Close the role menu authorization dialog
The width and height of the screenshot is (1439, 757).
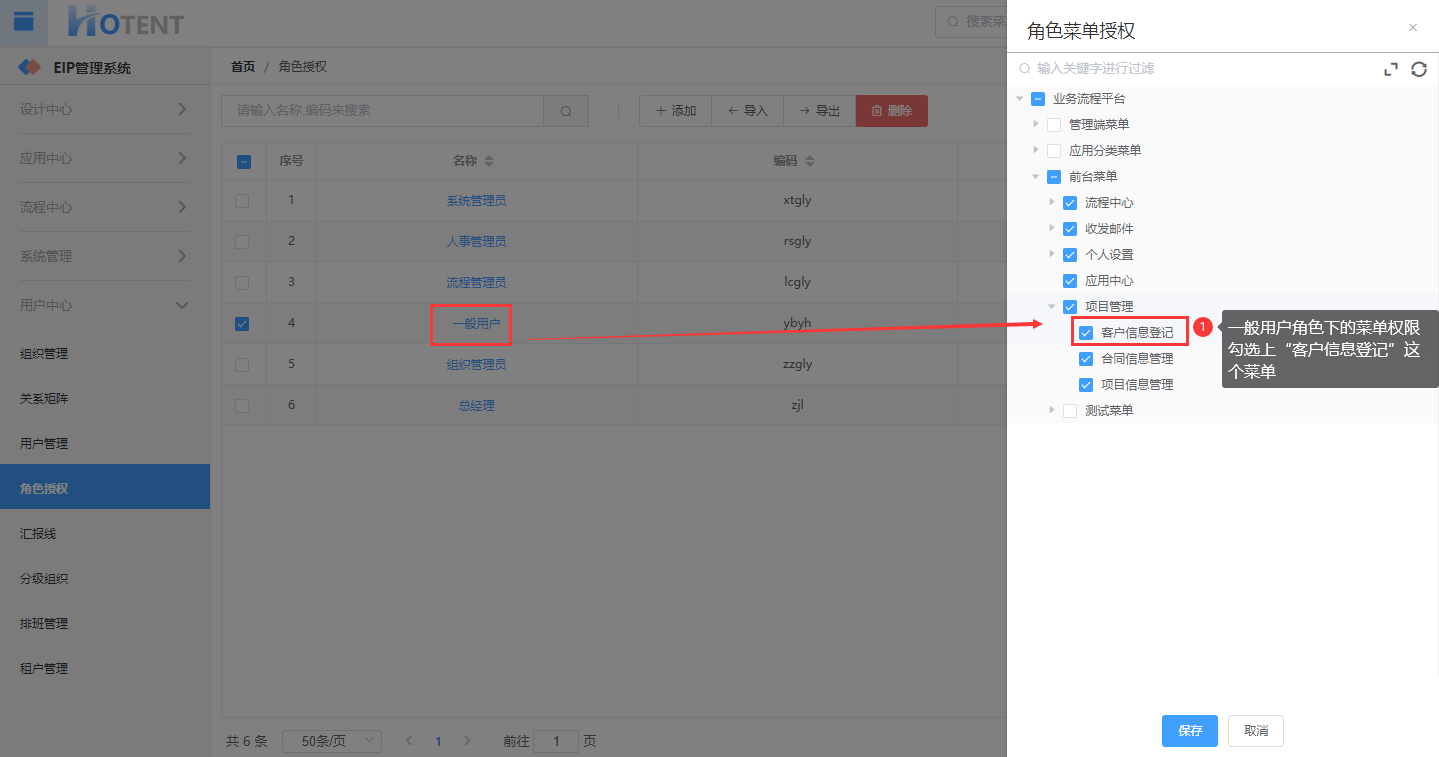tap(1412, 28)
